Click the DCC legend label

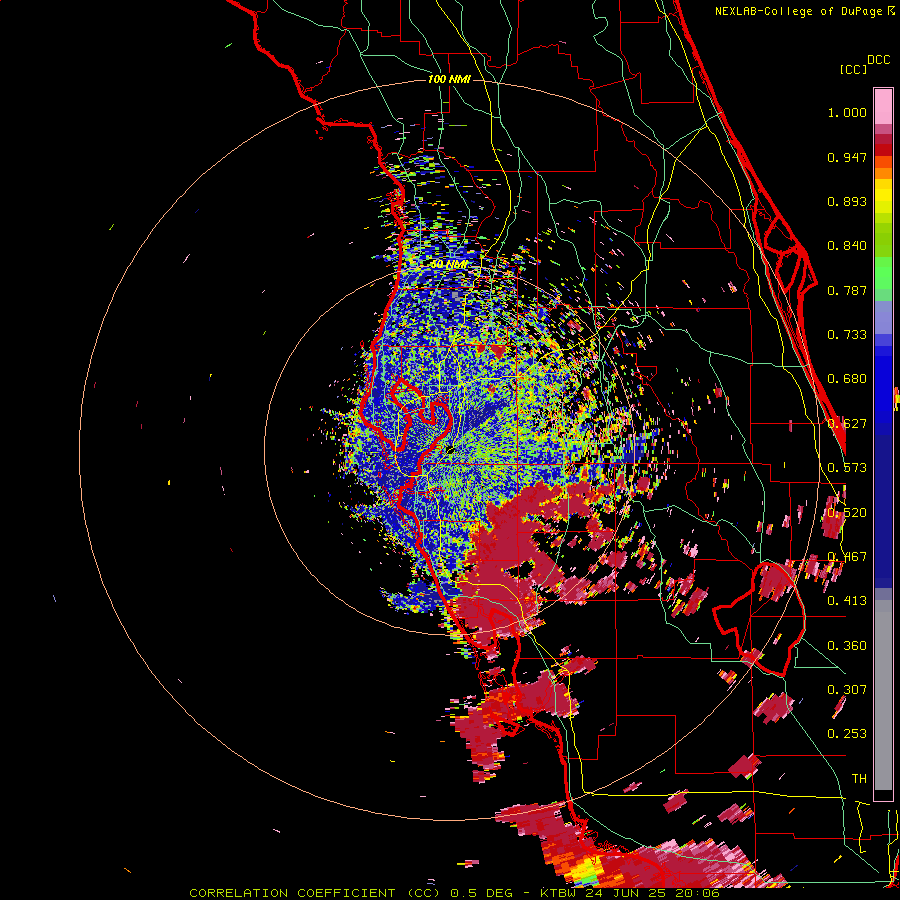coord(878,60)
